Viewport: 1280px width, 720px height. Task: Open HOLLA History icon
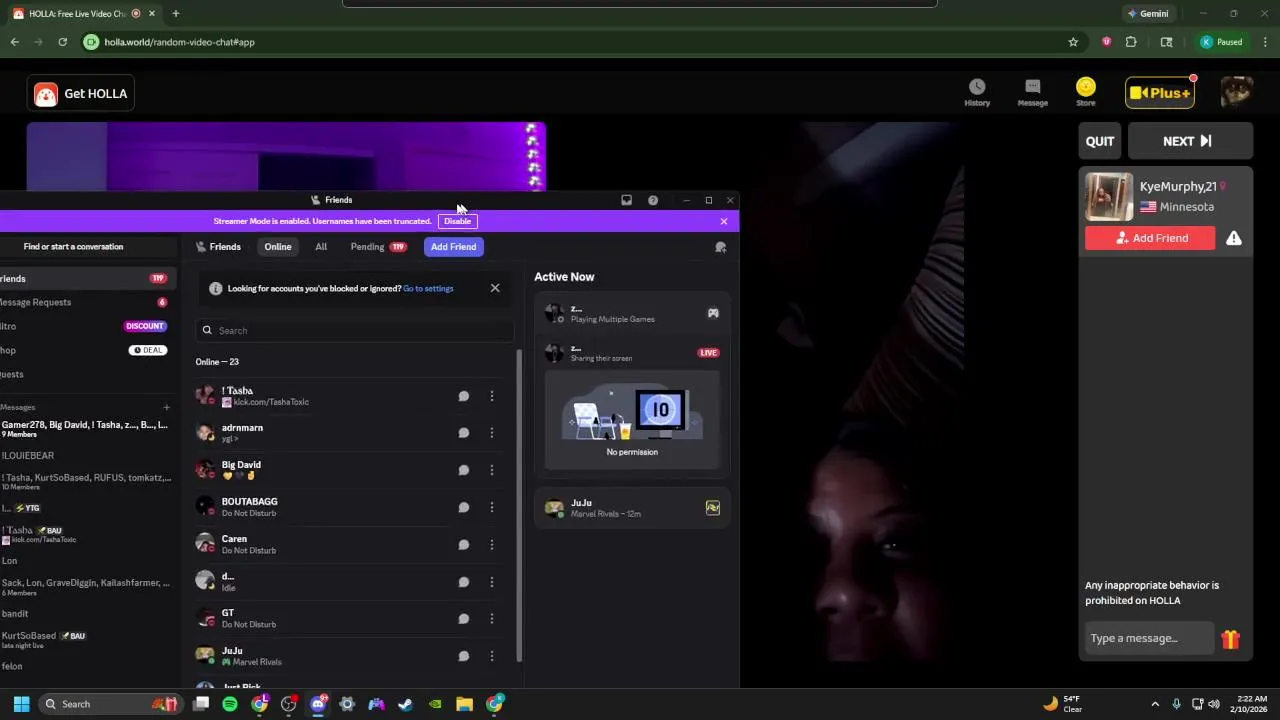tap(977, 93)
